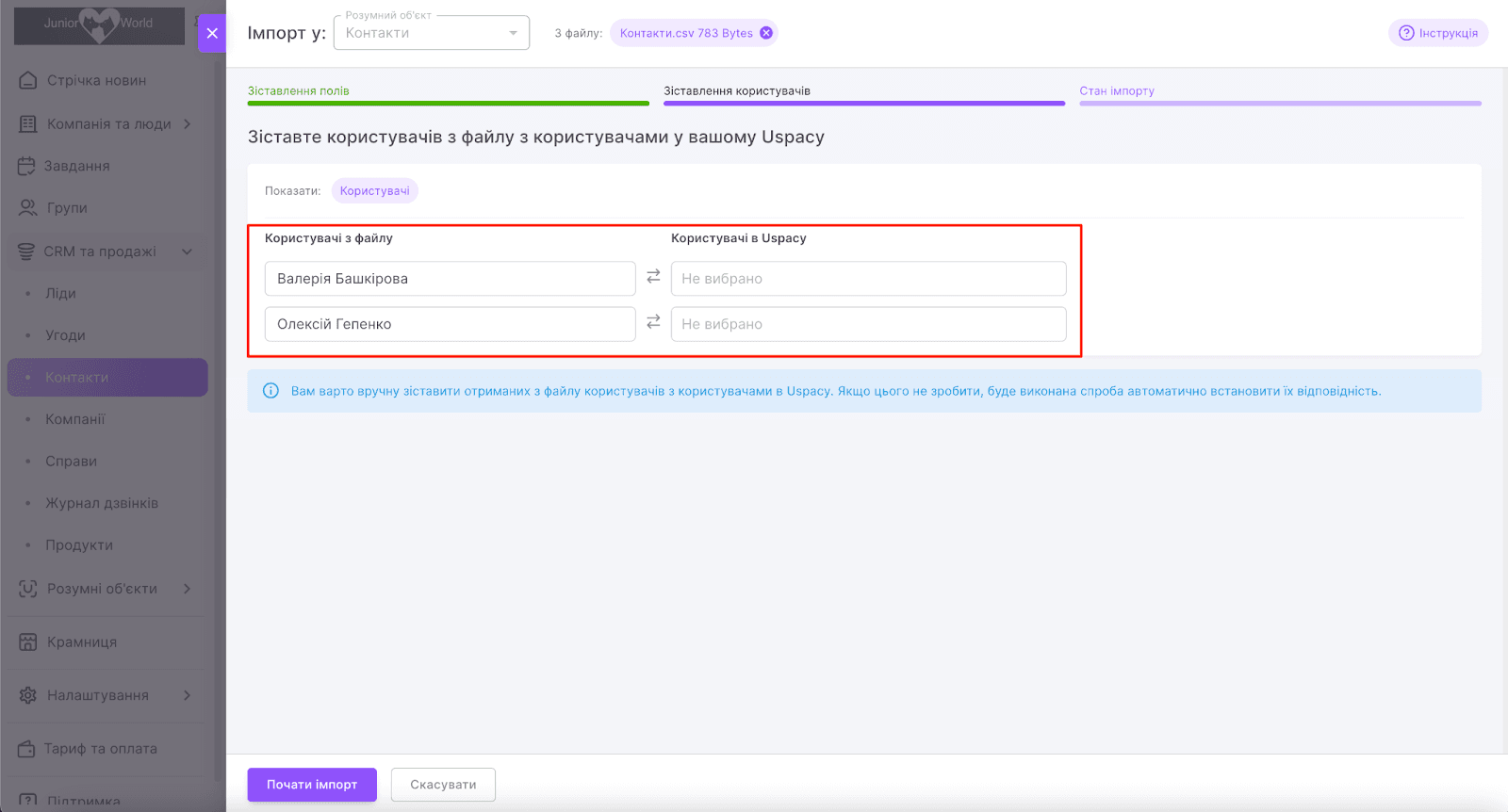Click the Користувачі в Uspacy column header
Image resolution: width=1508 pixels, height=812 pixels.
coord(739,238)
